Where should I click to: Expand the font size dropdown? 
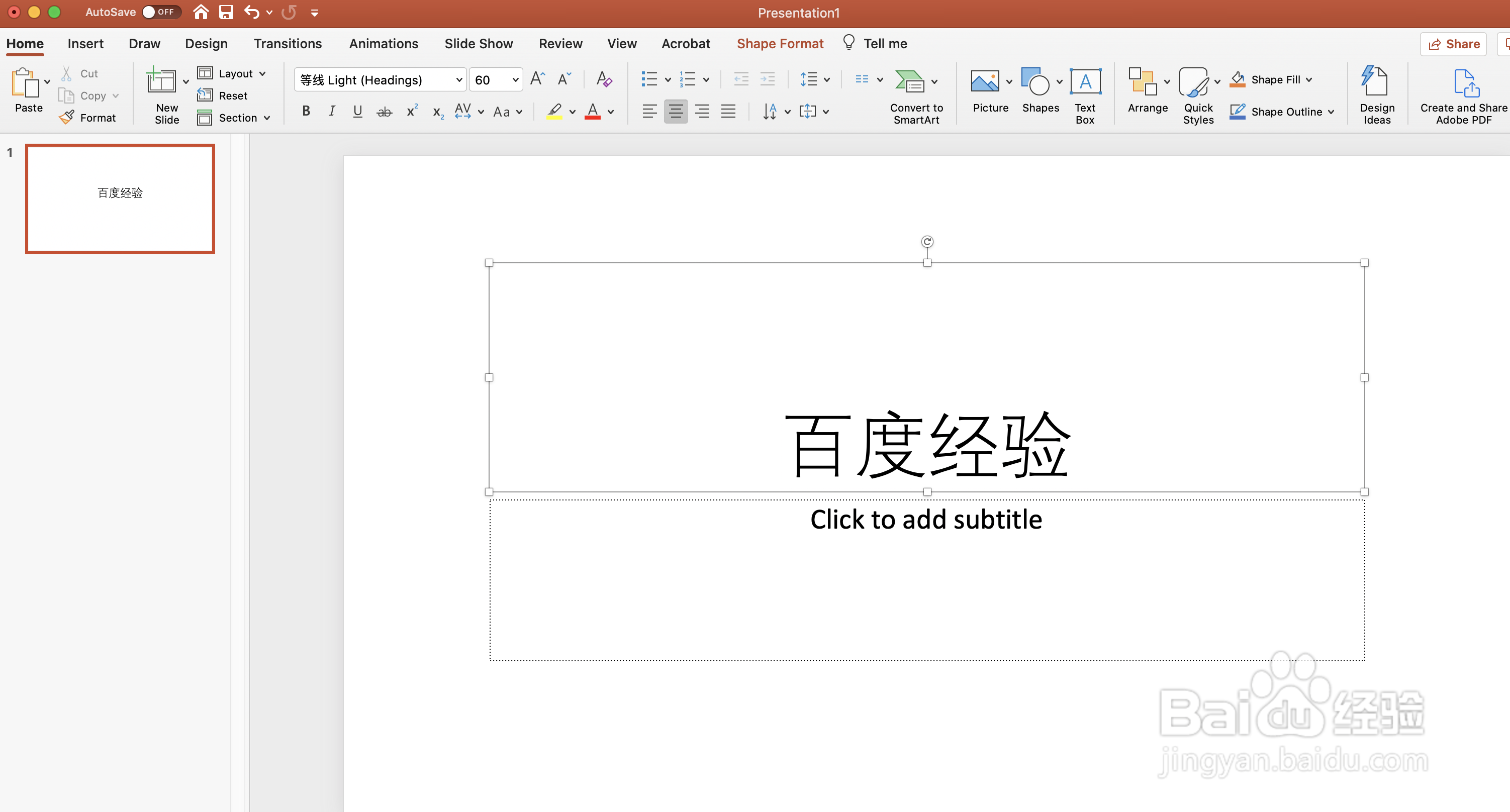pos(515,80)
